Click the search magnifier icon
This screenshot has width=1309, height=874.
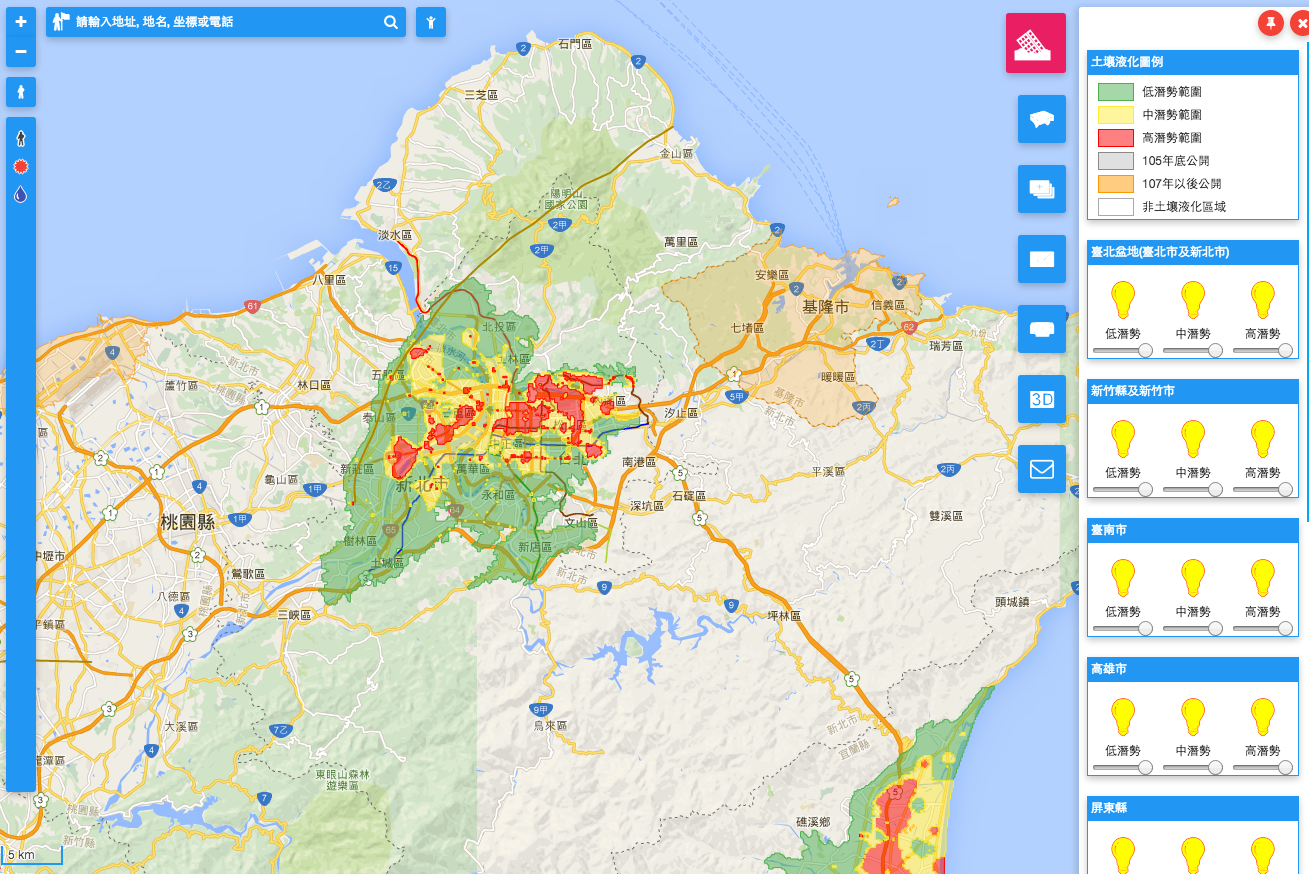(x=390, y=22)
